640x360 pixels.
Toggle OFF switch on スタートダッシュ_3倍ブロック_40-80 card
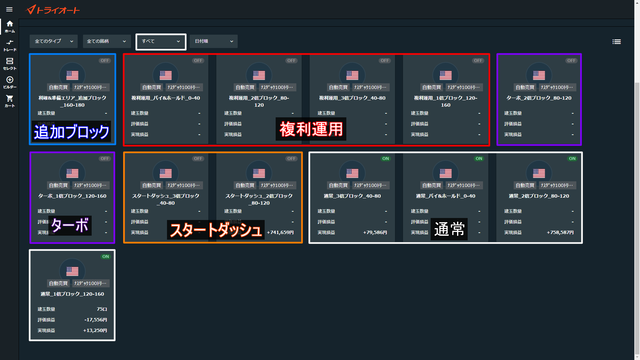198,158
